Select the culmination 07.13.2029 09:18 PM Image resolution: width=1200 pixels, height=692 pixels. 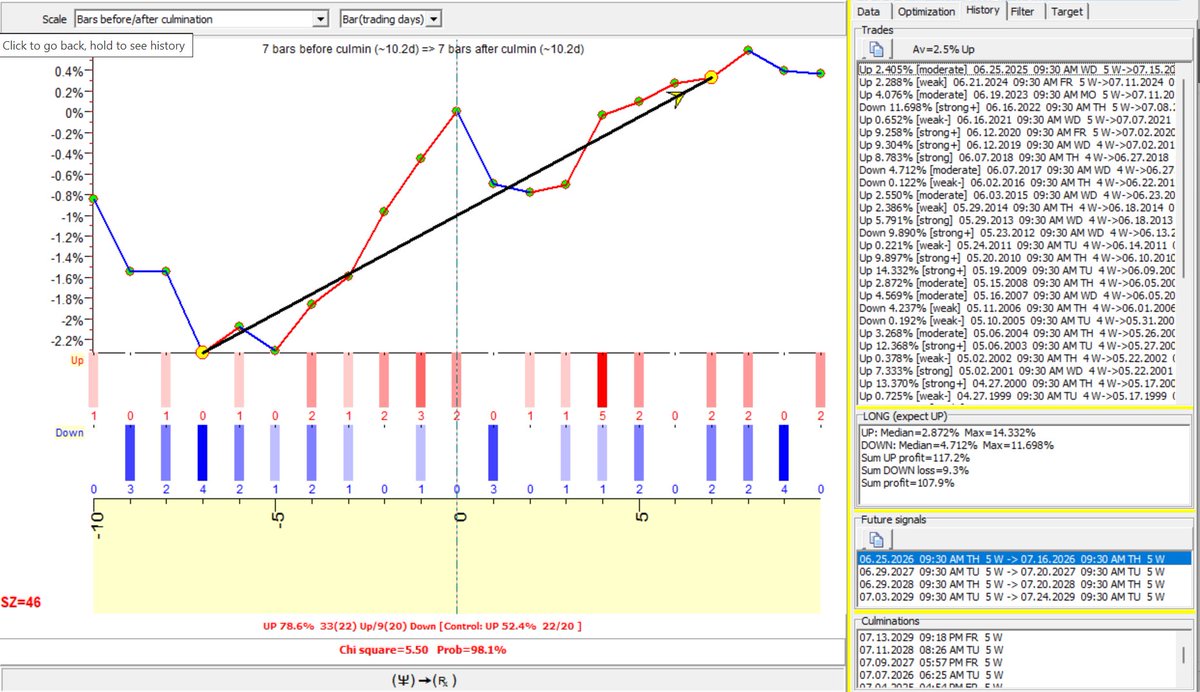(x=1016, y=636)
